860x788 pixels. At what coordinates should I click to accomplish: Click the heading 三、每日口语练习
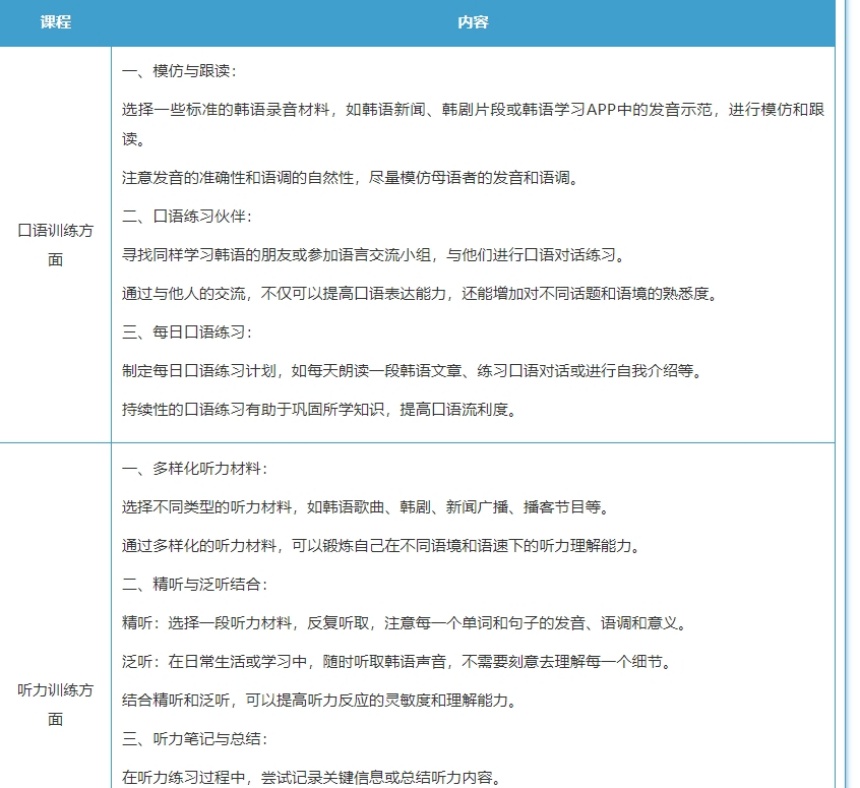[x=187, y=332]
